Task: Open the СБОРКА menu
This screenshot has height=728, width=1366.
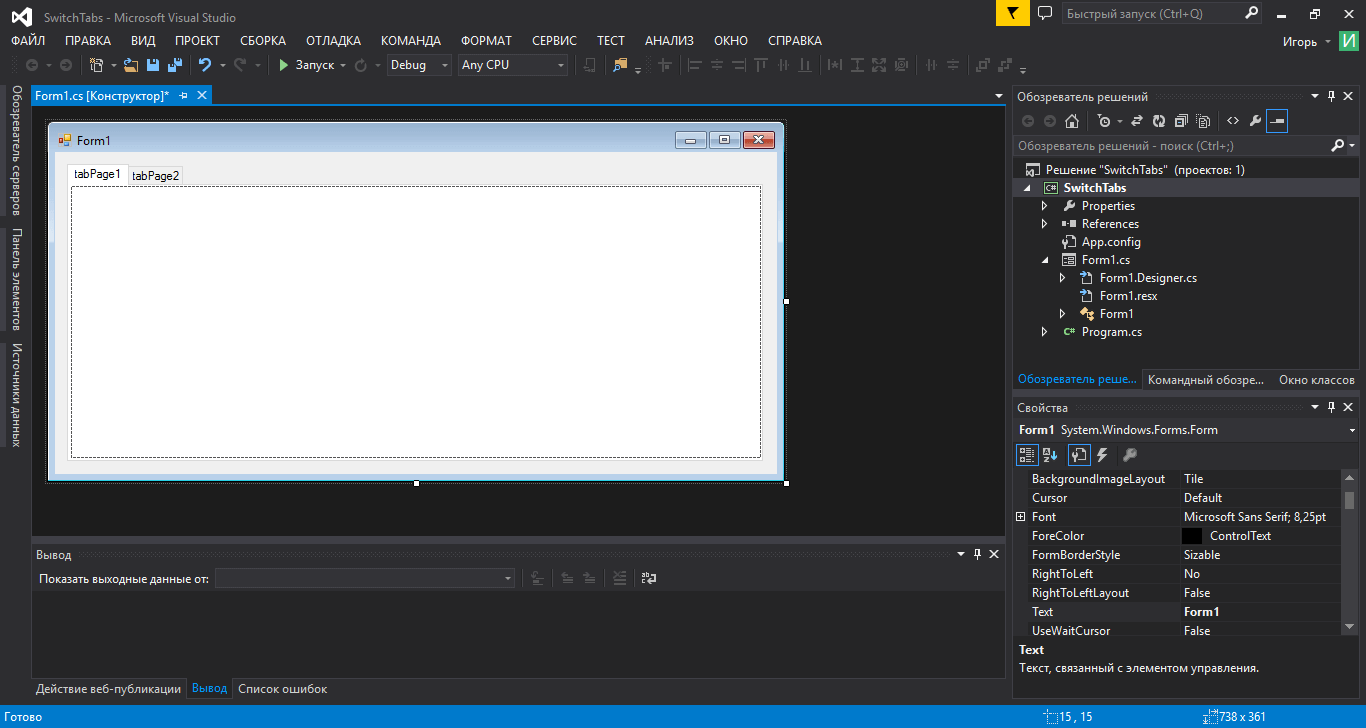Action: pos(263,41)
